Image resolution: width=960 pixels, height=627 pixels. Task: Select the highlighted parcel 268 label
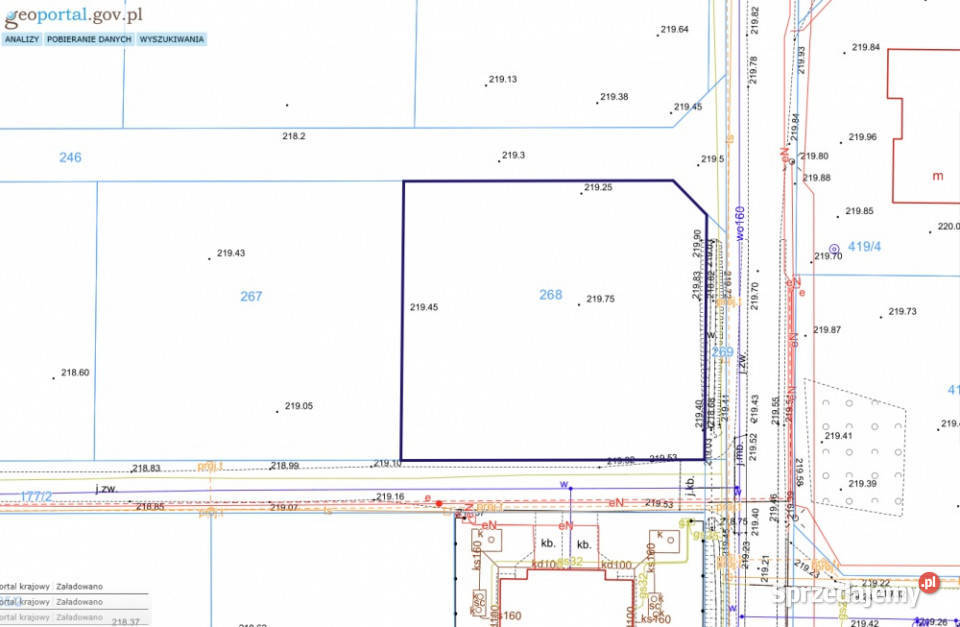tap(550, 295)
